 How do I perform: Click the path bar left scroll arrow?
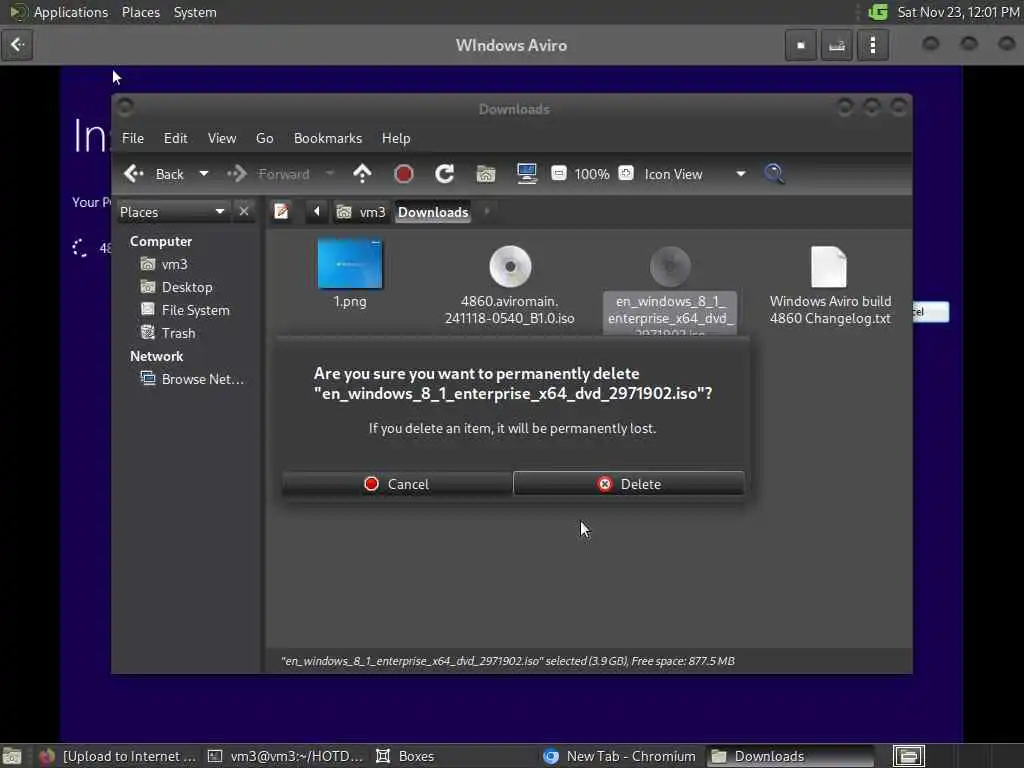317,212
